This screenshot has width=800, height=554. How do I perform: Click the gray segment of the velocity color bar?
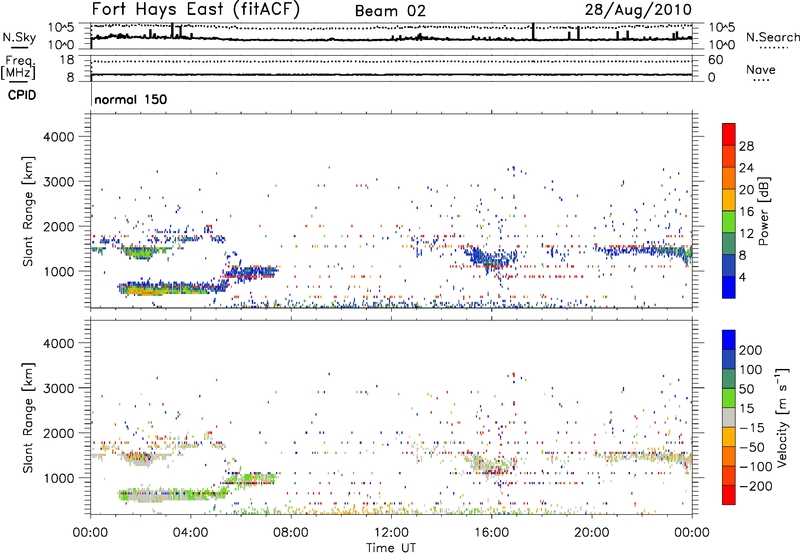pyautogui.click(x=729, y=417)
